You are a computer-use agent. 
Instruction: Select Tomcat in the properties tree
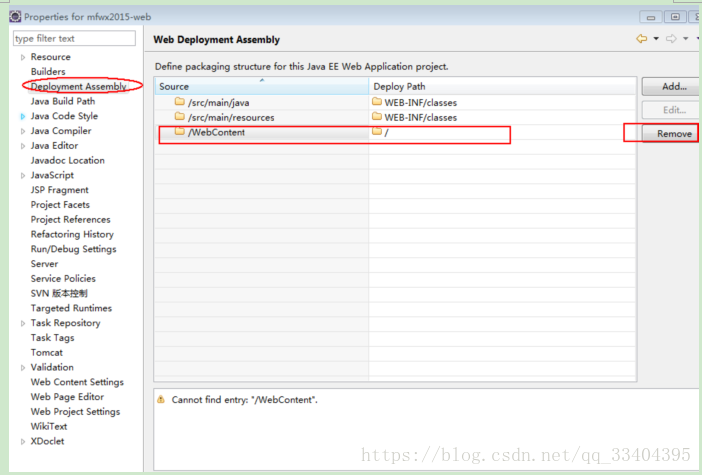click(x=47, y=352)
